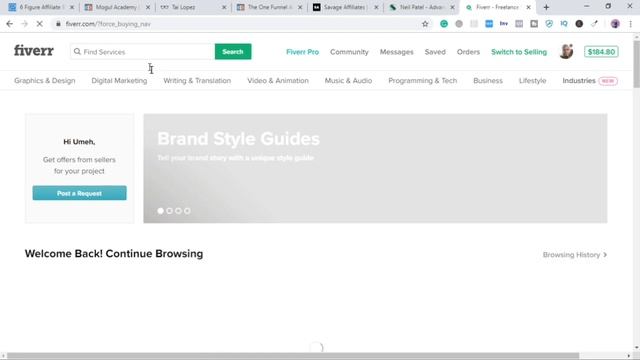Click the browser address bar URL
Viewport: 640px width, 360px height.
point(108,24)
